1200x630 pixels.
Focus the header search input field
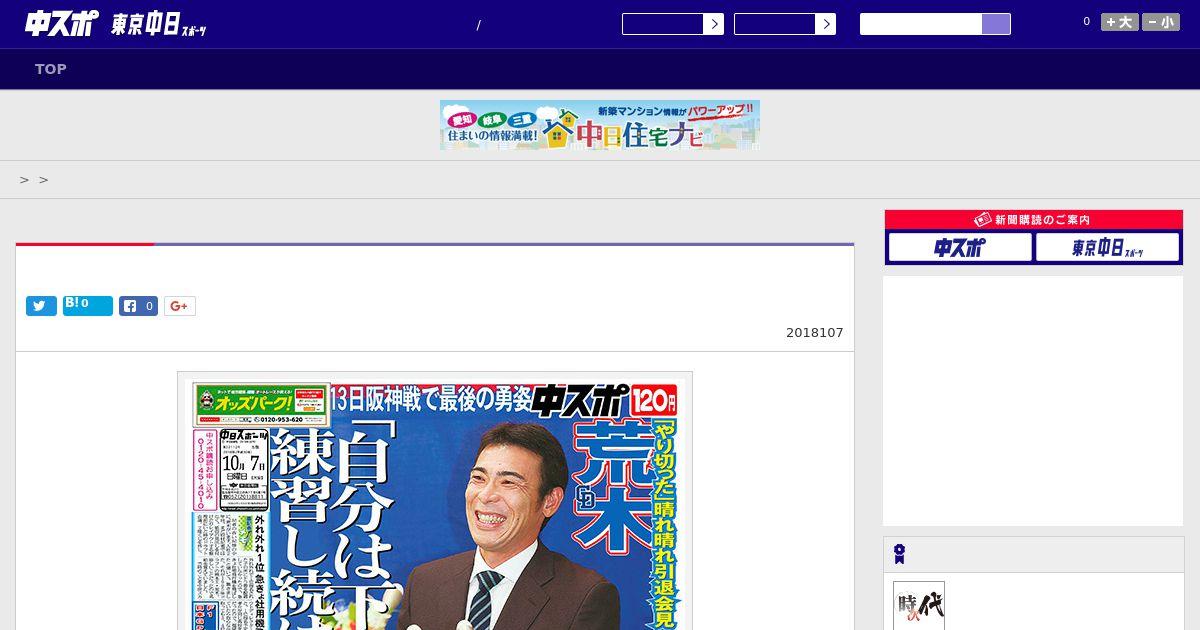921,24
